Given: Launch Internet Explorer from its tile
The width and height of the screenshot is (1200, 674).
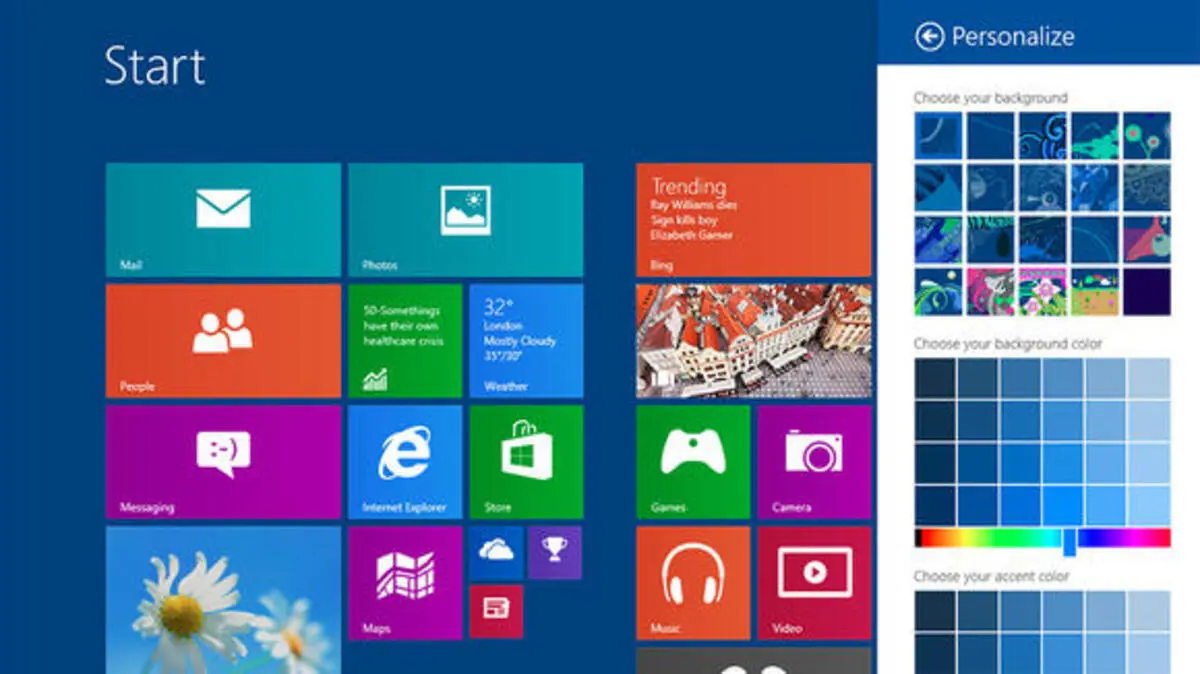Looking at the screenshot, I should coord(405,461).
